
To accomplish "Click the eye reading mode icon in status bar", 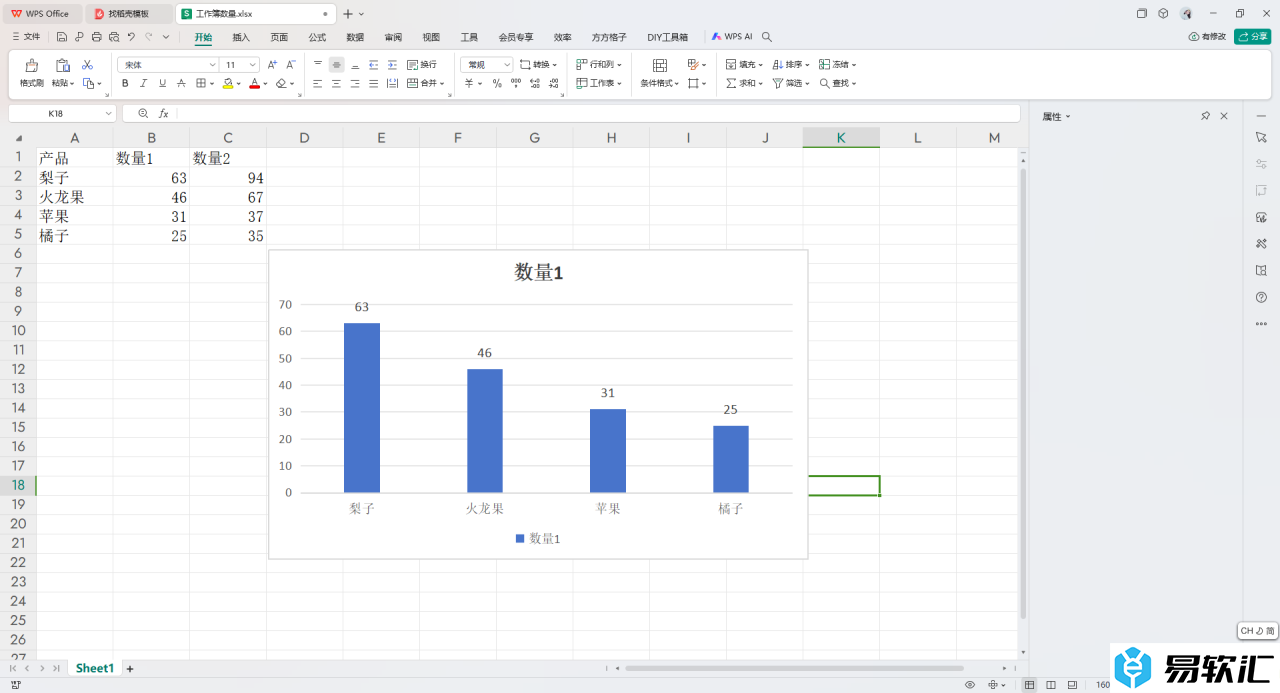I will tap(970, 685).
